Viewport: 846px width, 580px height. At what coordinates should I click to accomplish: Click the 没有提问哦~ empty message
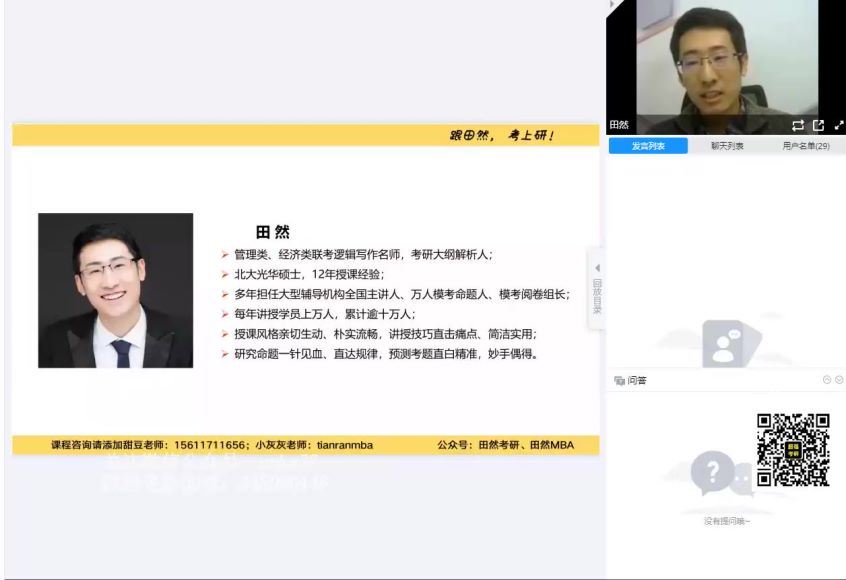(727, 521)
